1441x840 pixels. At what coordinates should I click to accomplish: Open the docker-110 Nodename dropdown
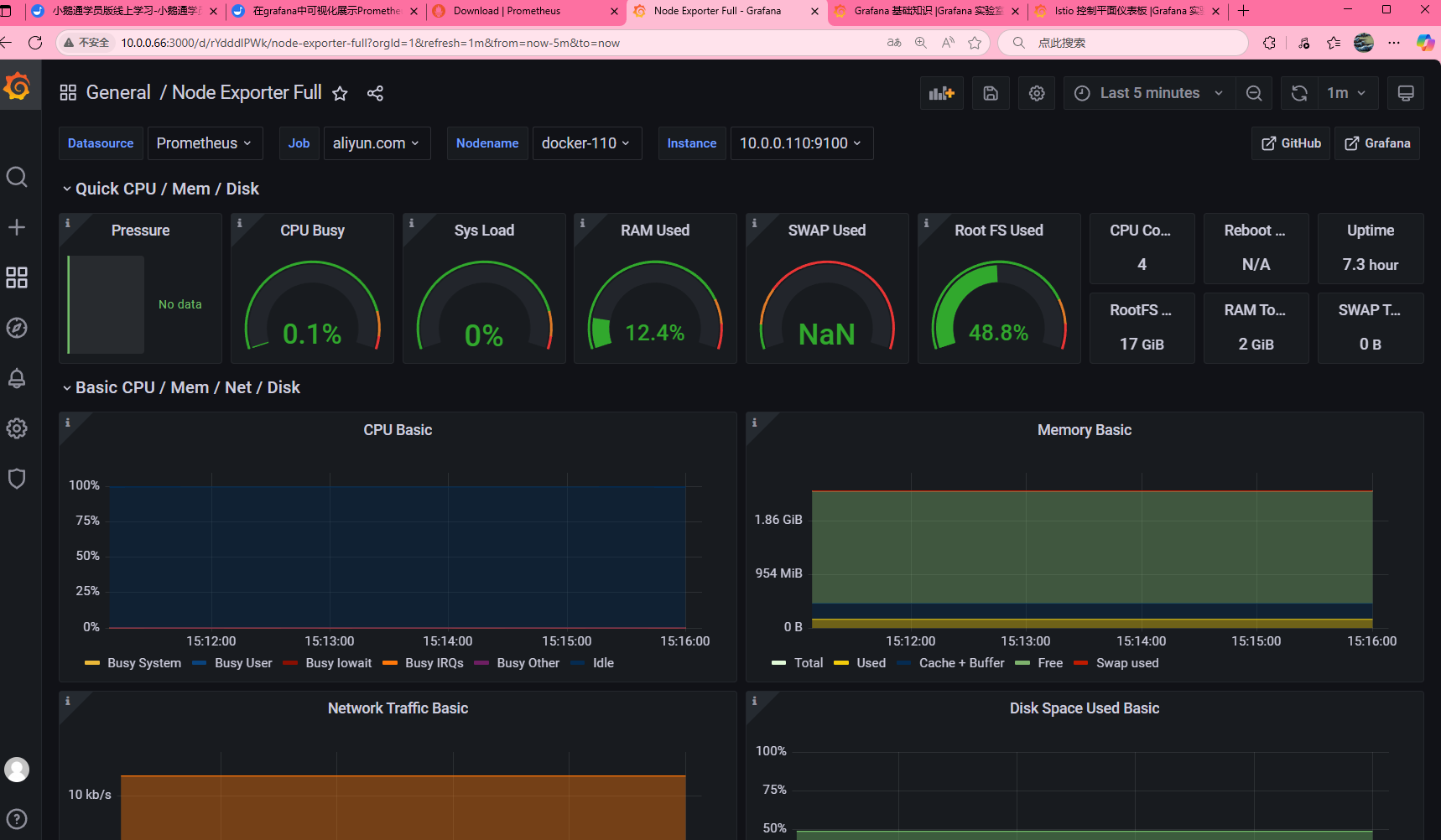tap(586, 143)
